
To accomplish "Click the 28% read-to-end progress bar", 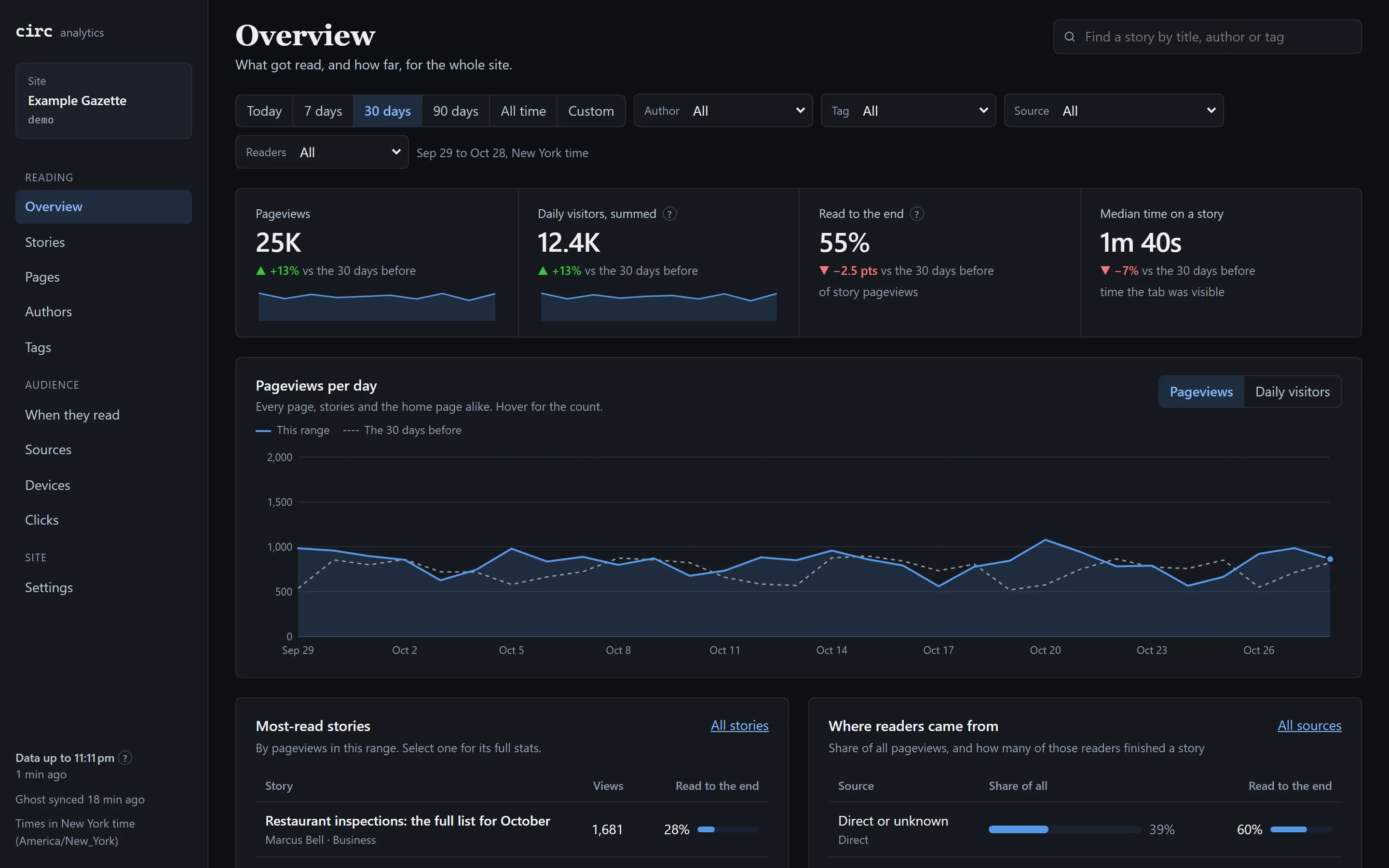I will pyautogui.click(x=728, y=829).
